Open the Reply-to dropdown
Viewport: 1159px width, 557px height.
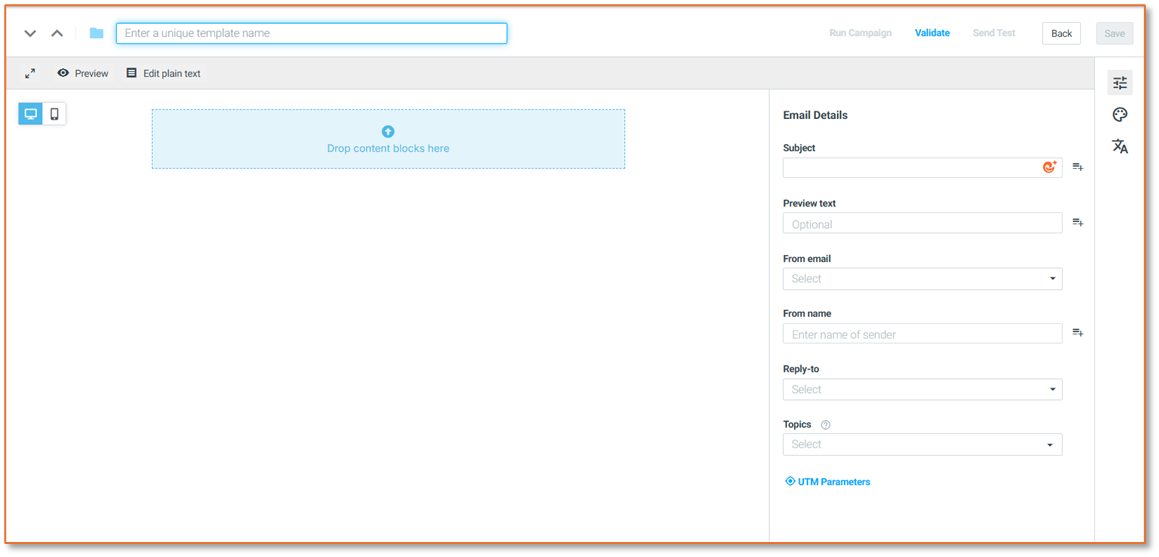(922, 389)
